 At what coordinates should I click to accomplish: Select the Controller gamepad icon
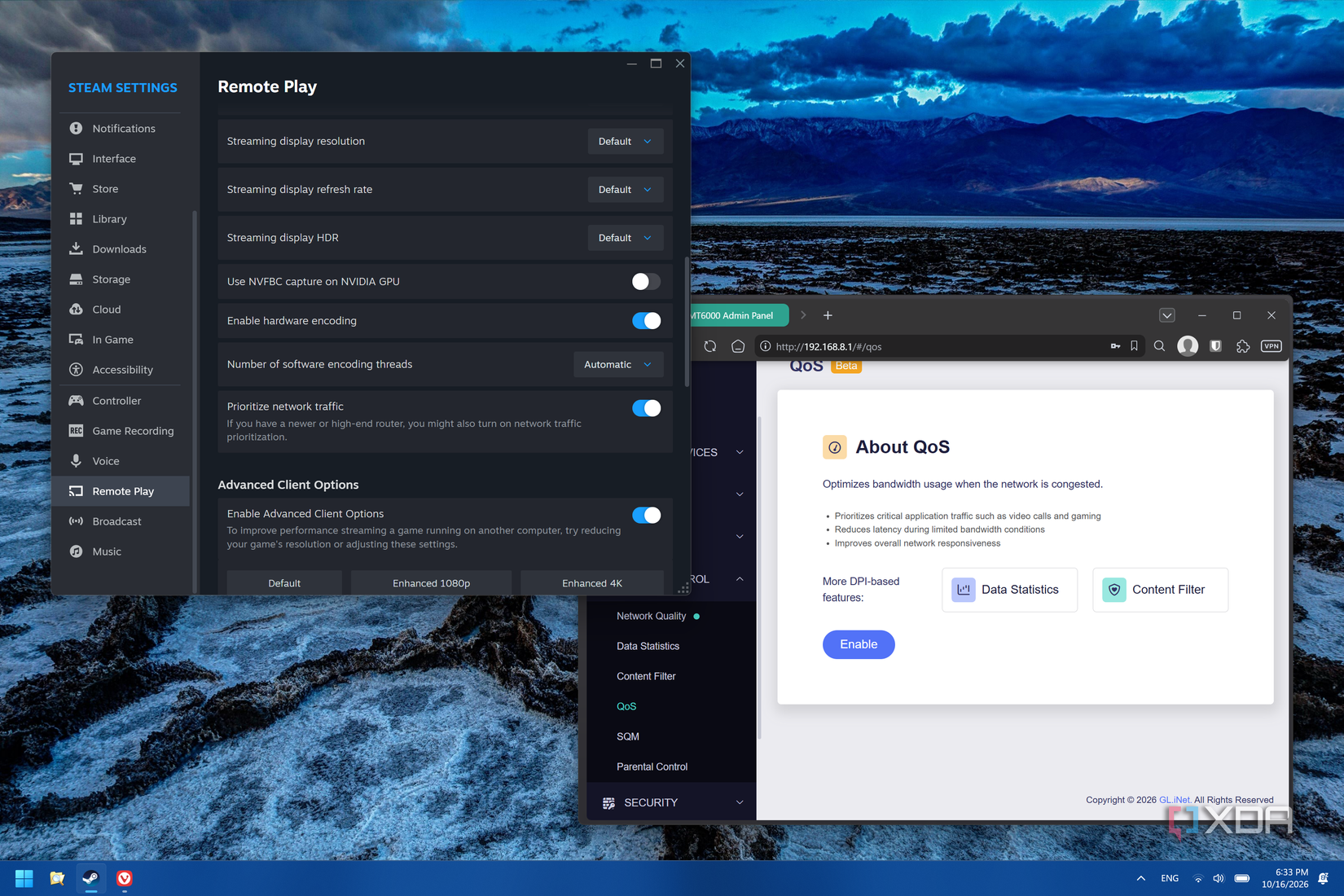tap(76, 401)
